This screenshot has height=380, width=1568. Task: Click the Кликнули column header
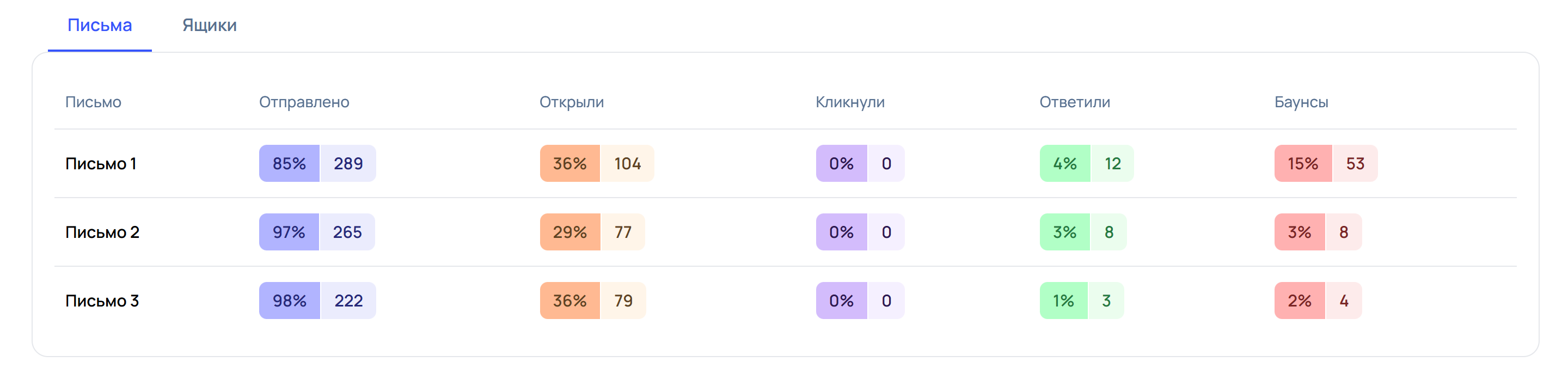[850, 102]
